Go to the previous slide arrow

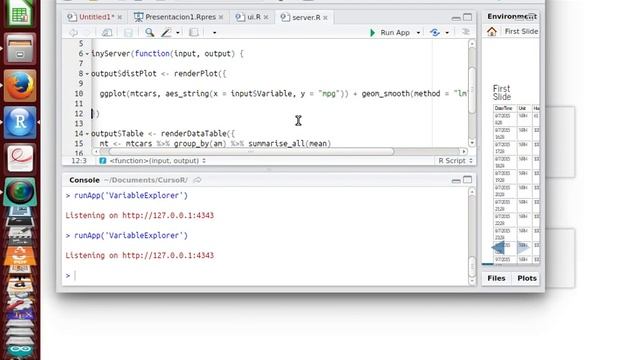point(498,247)
